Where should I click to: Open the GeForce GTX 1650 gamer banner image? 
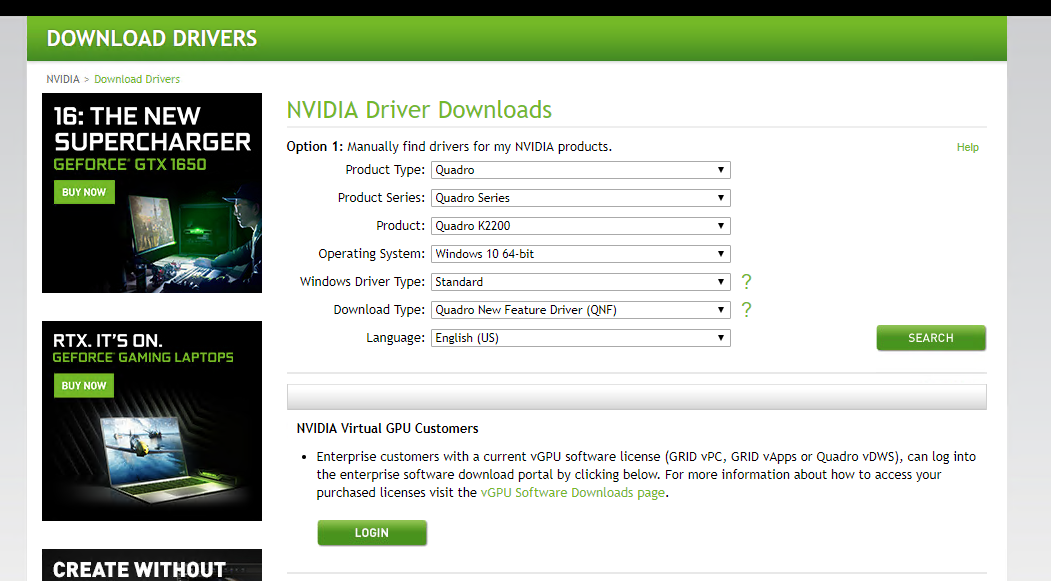pos(152,193)
